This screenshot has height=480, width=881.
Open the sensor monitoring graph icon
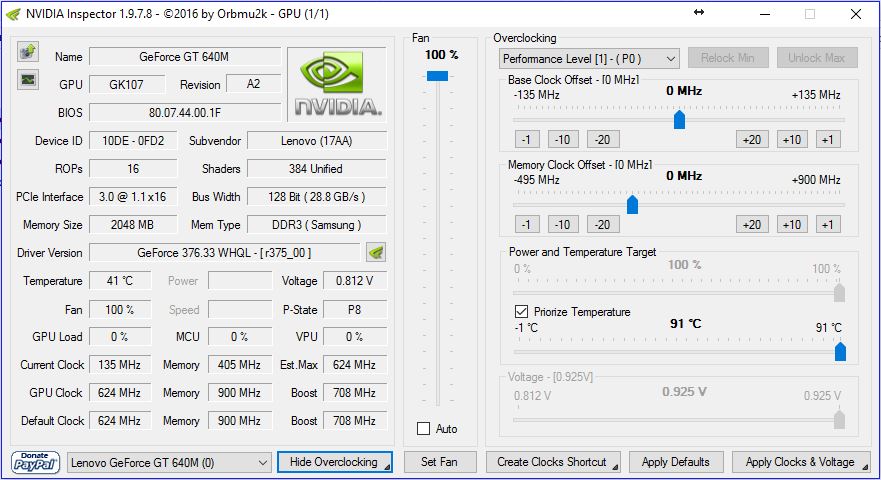(28, 80)
